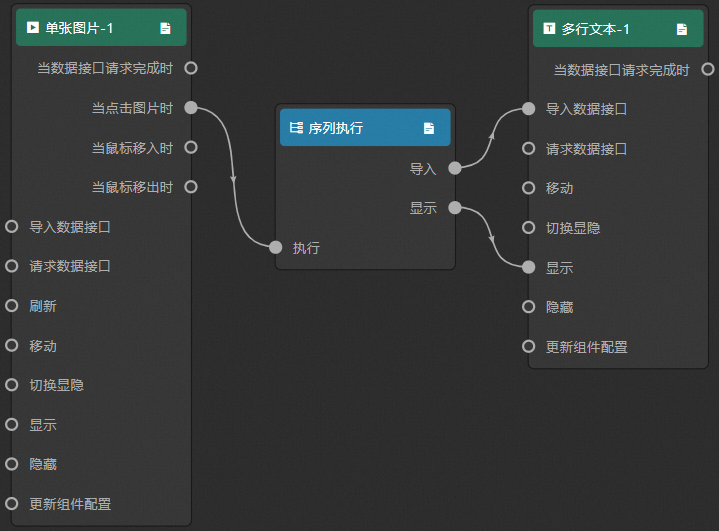
Task: Click 更新组件配置 port on 单张图片-1
Action: (x=12, y=503)
